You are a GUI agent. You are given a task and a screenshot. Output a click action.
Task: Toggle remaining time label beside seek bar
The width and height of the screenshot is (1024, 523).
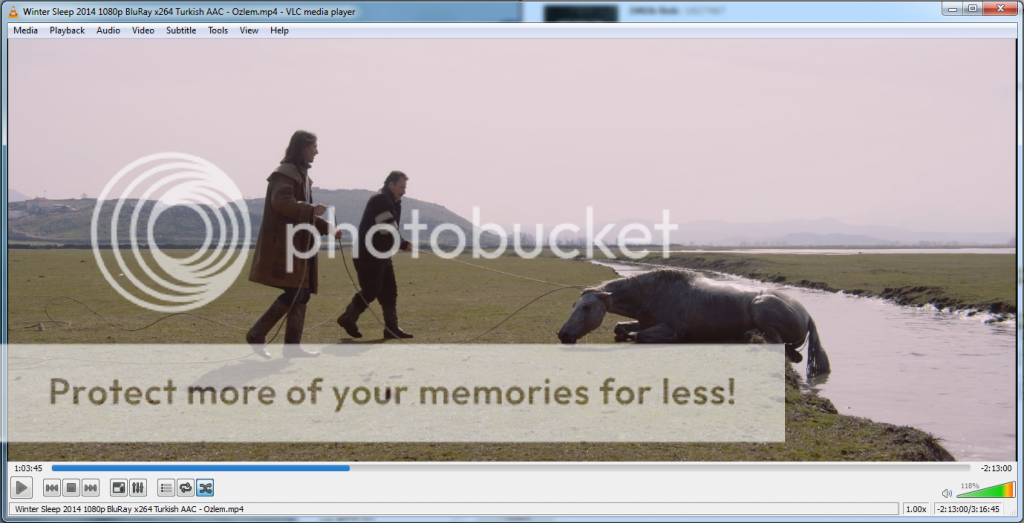pos(996,468)
